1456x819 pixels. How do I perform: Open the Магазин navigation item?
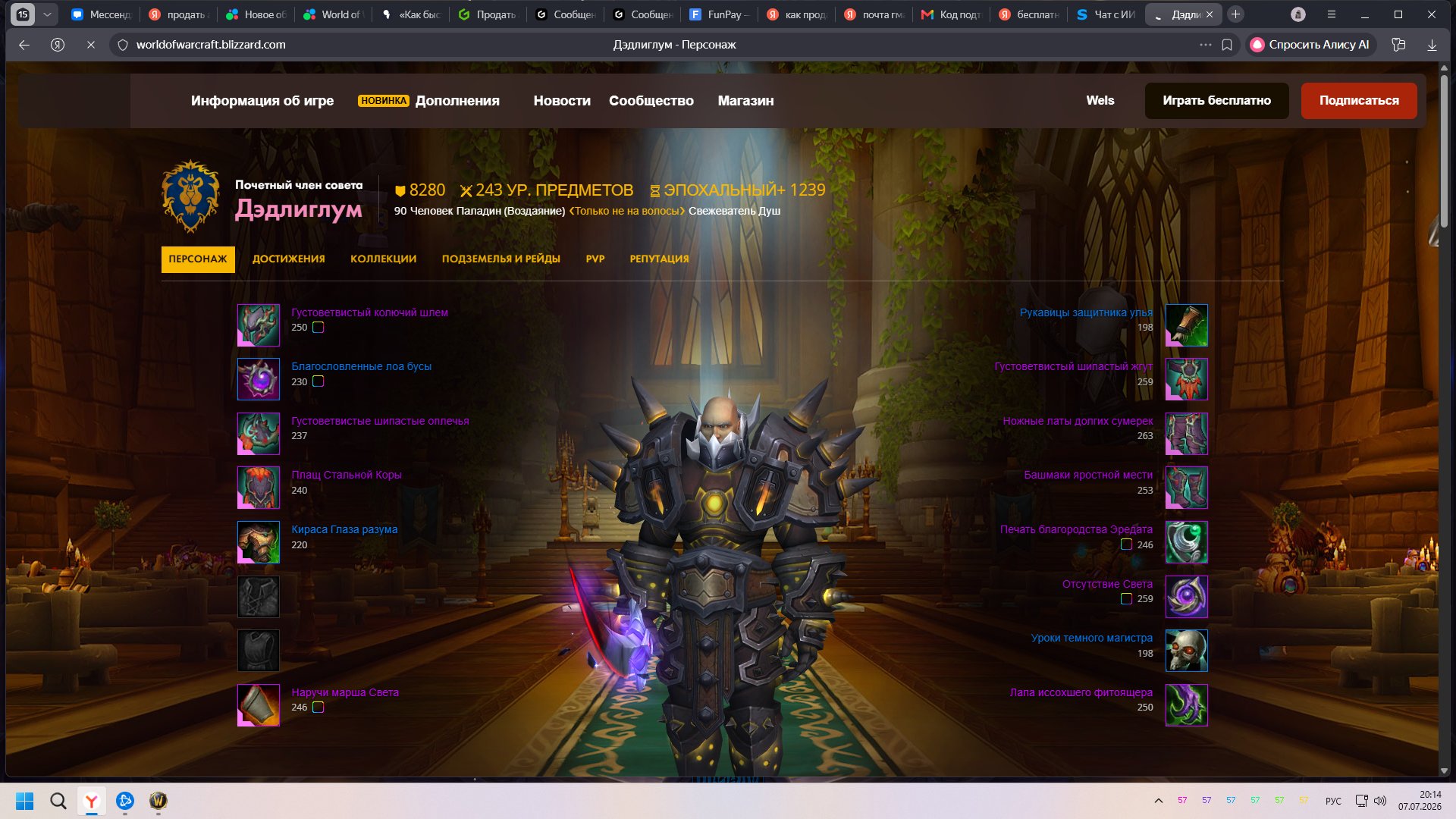coord(746,101)
